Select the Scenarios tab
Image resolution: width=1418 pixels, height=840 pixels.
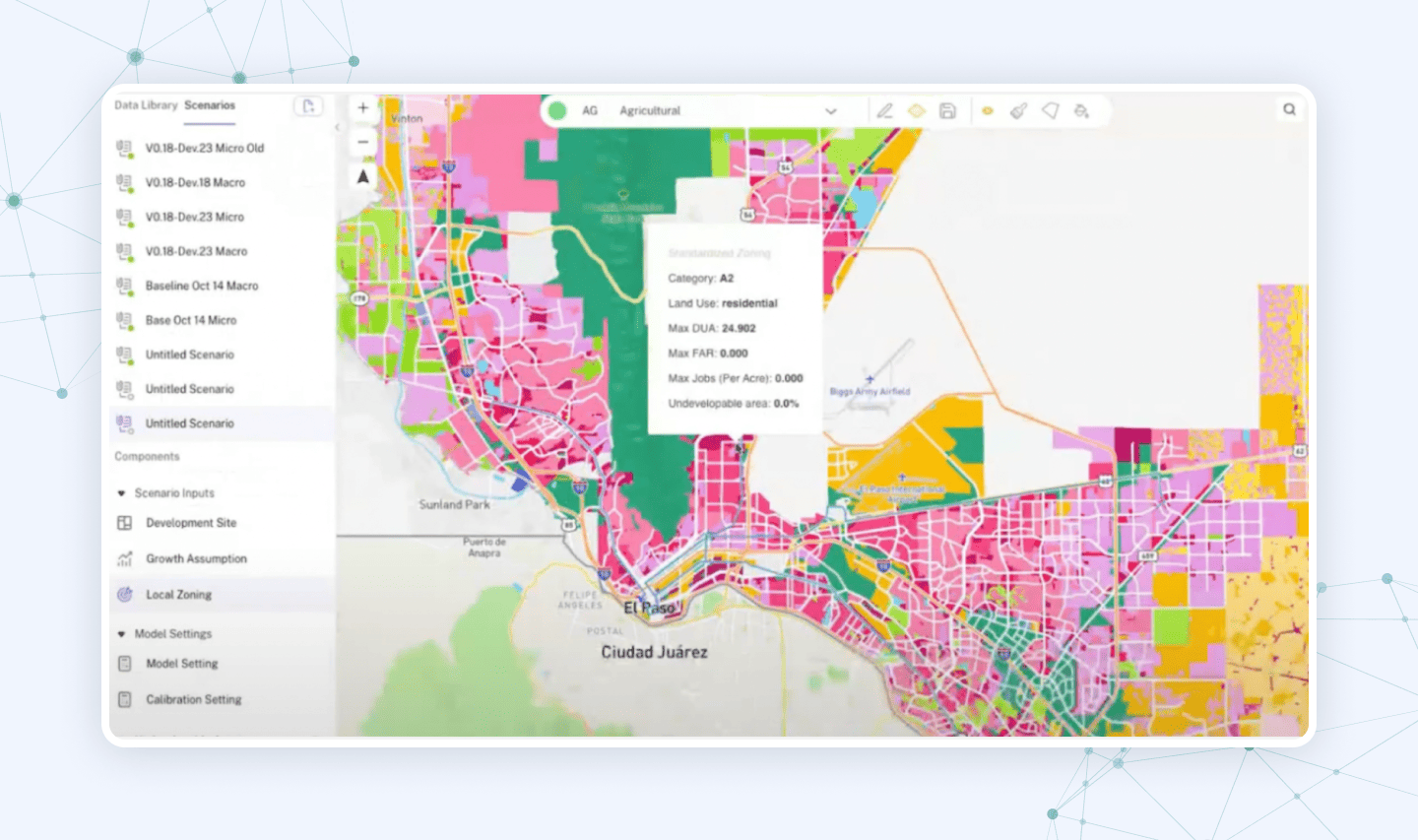[210, 105]
